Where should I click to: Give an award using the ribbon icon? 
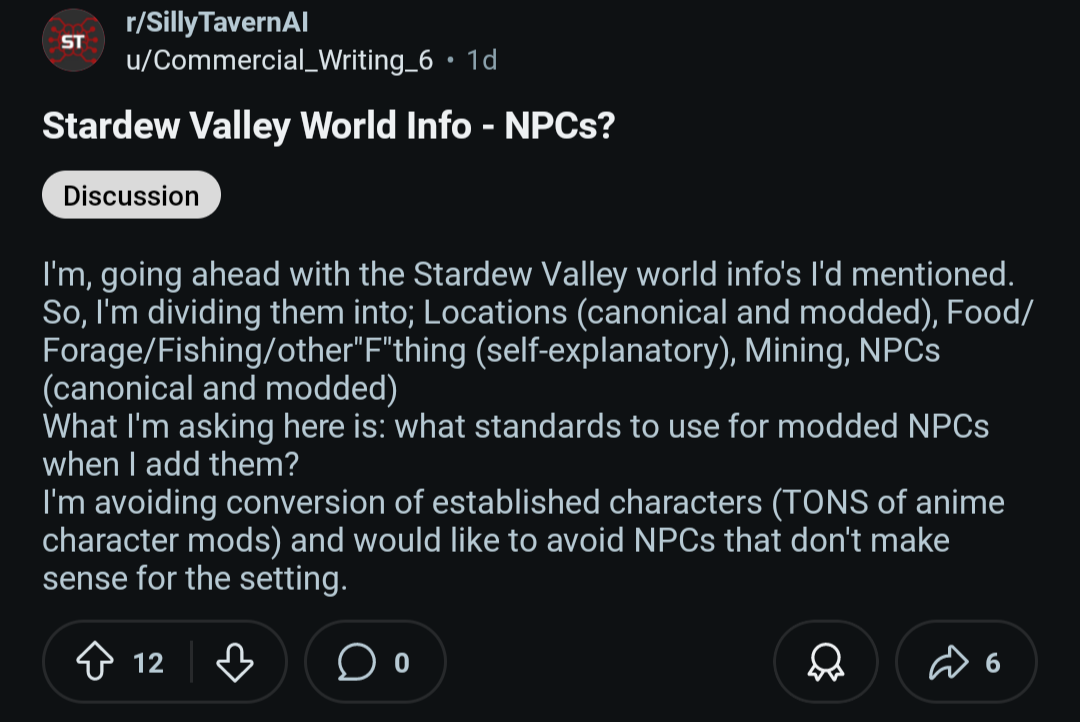tap(825, 662)
